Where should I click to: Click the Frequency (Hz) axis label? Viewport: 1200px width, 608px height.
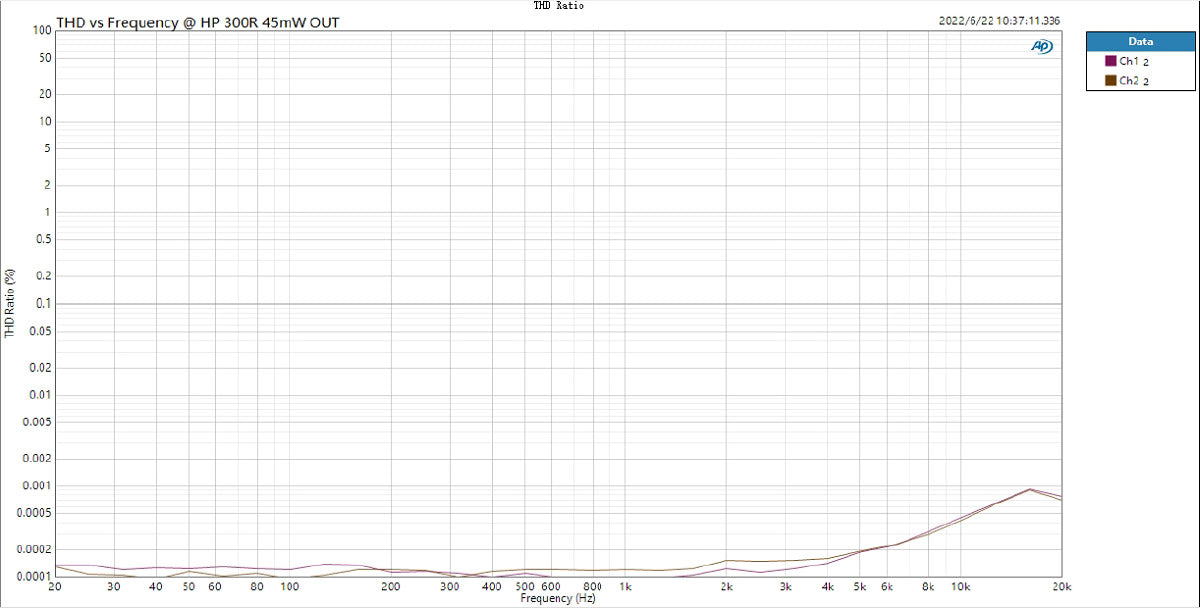click(558, 598)
